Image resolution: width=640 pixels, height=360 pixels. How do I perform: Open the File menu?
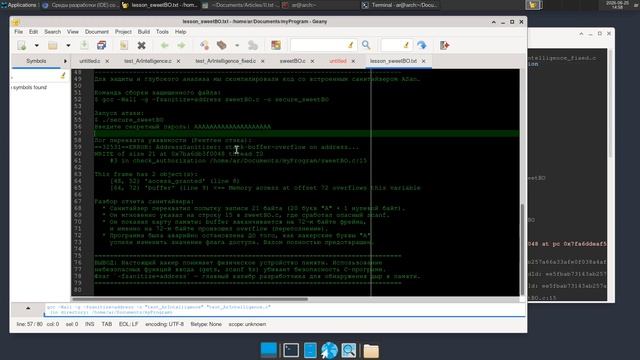[18, 31]
